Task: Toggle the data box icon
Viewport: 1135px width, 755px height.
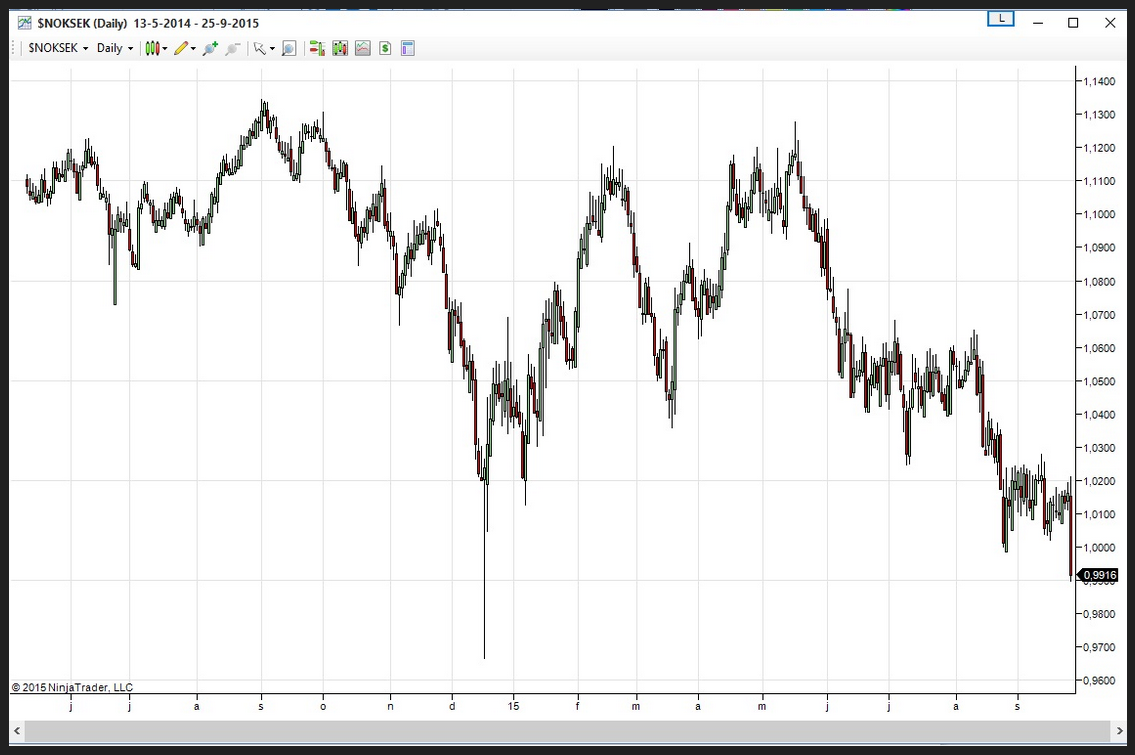Action: point(408,48)
